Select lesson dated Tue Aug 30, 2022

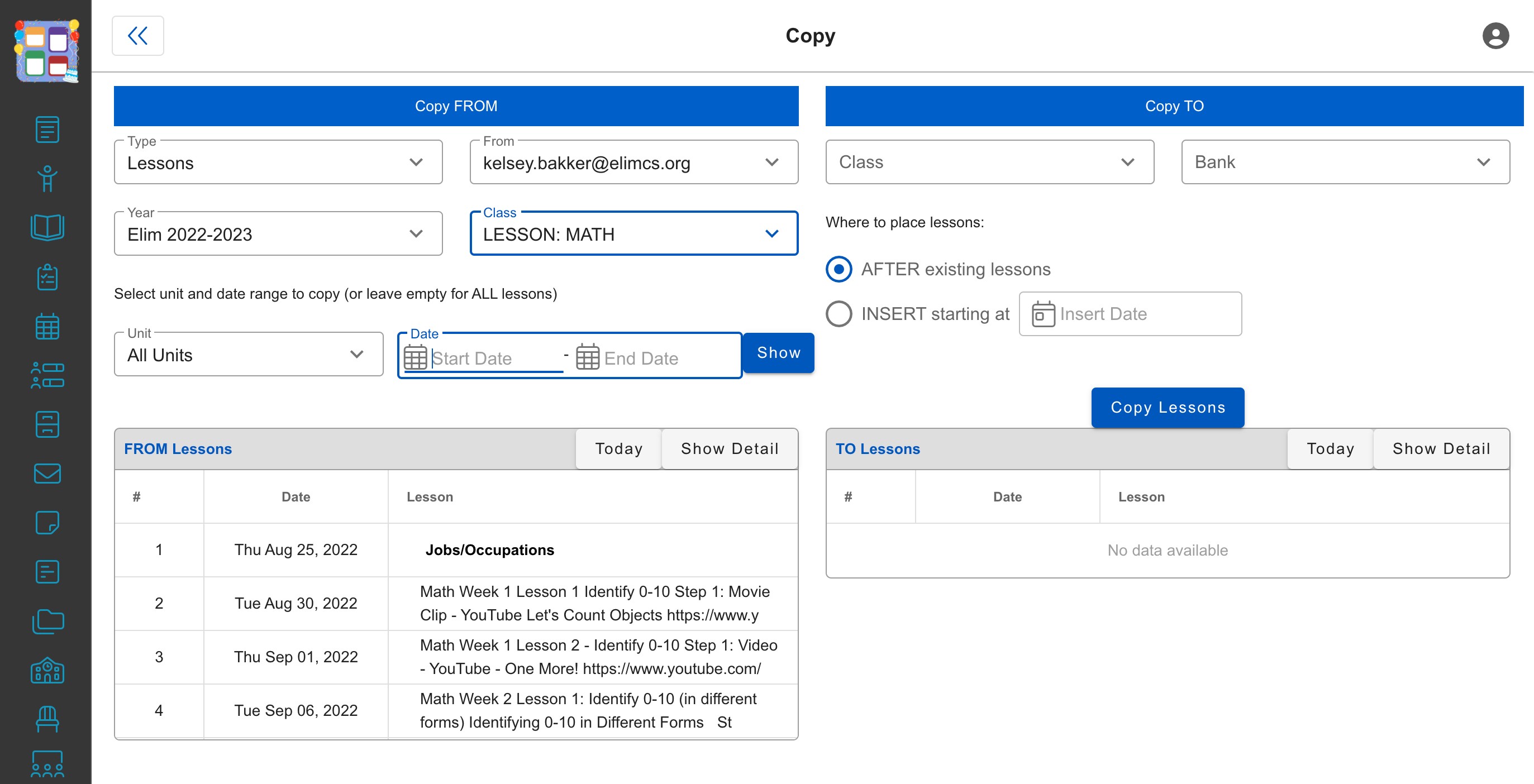pyautogui.click(x=456, y=604)
